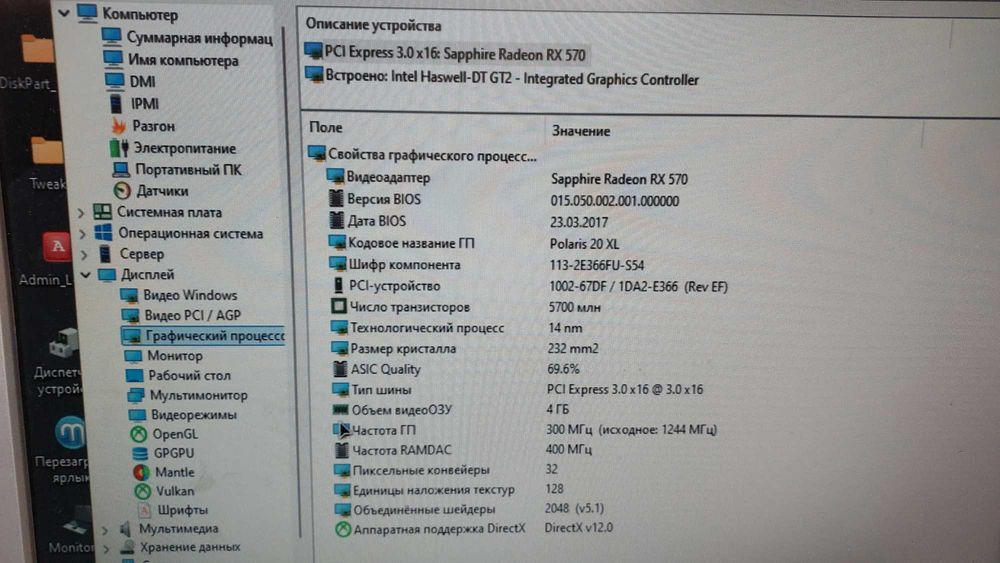Select the Частота ГП field
This screenshot has width=1000, height=563.
384,430
